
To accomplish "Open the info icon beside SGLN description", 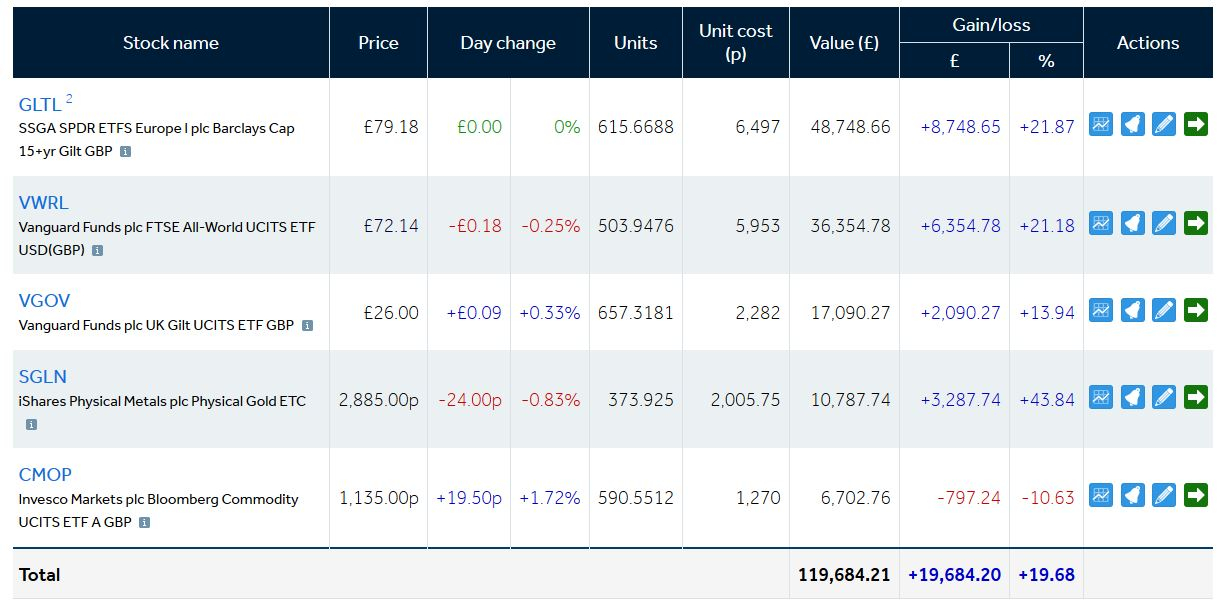I will coord(31,424).
